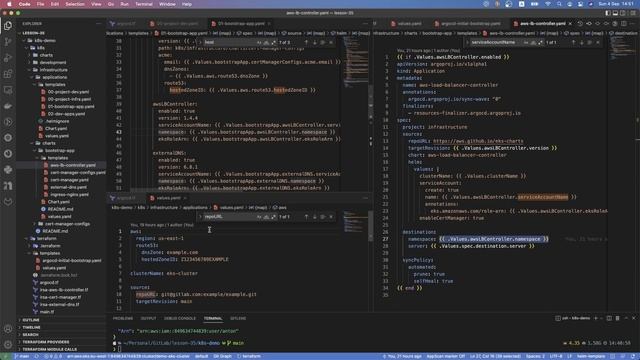
Task: Open the Explorer view in activity bar
Action: click(x=8, y=26)
